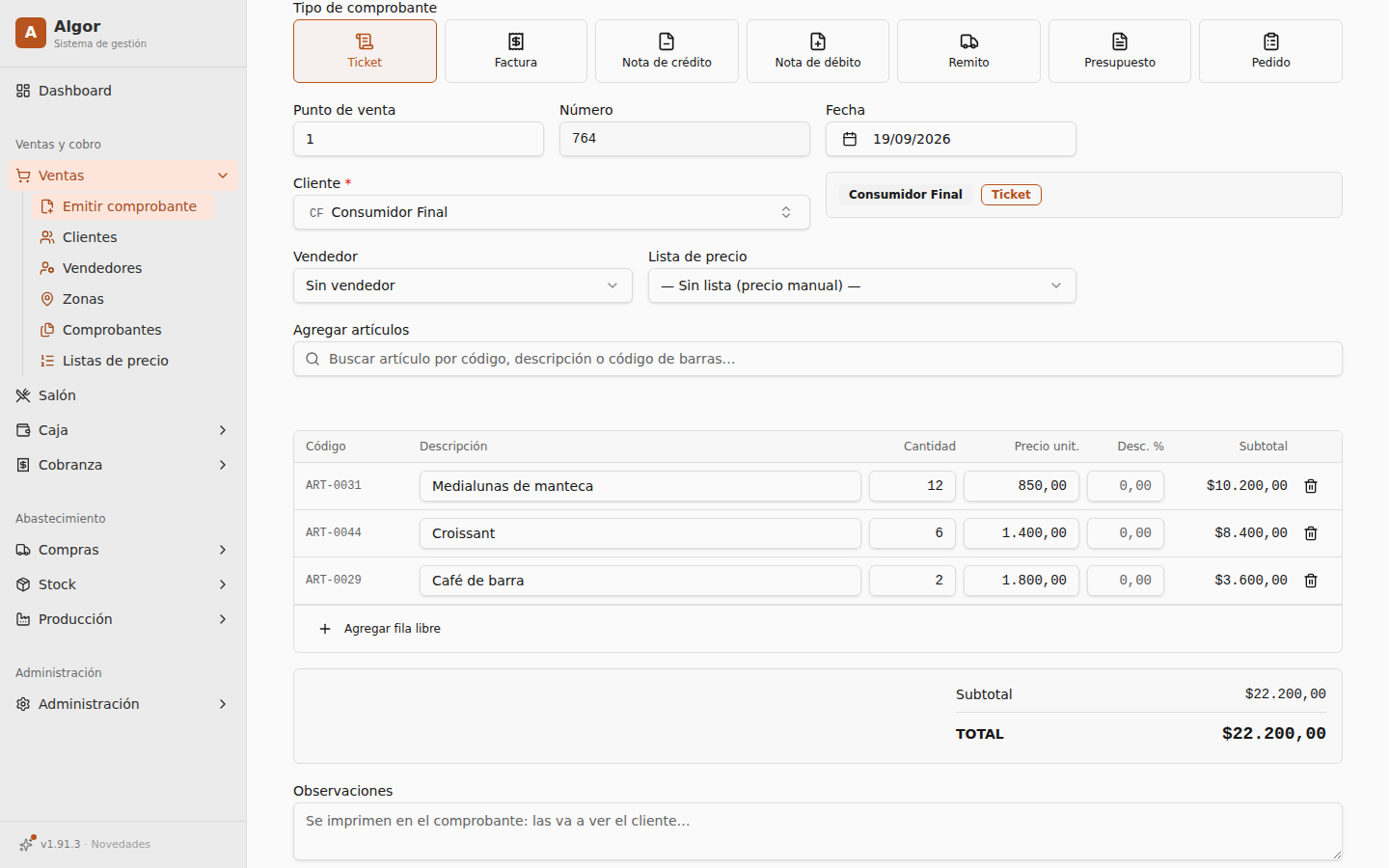
Task: Pick Nota de débito type
Action: (x=818, y=51)
